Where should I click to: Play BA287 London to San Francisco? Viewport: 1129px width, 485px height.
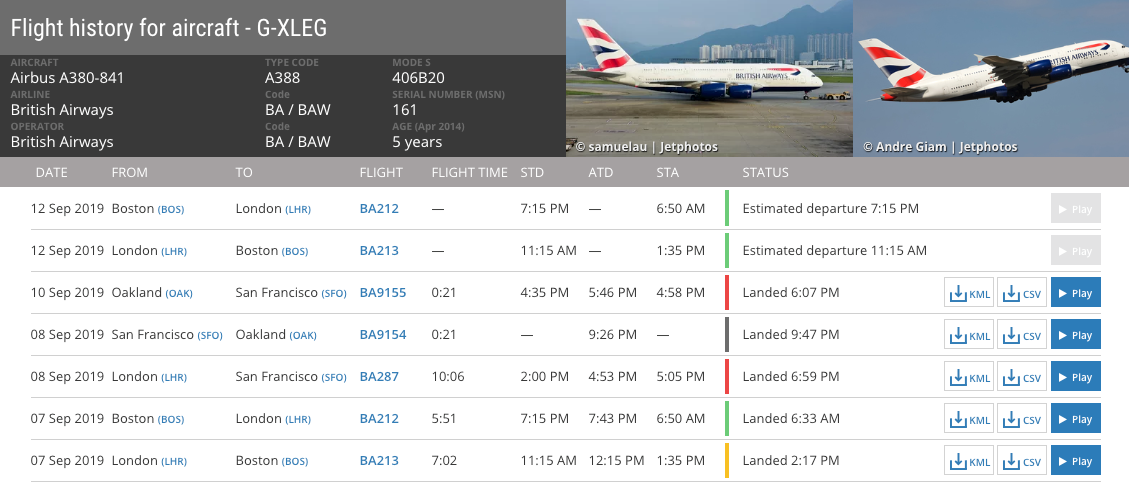click(x=1075, y=377)
